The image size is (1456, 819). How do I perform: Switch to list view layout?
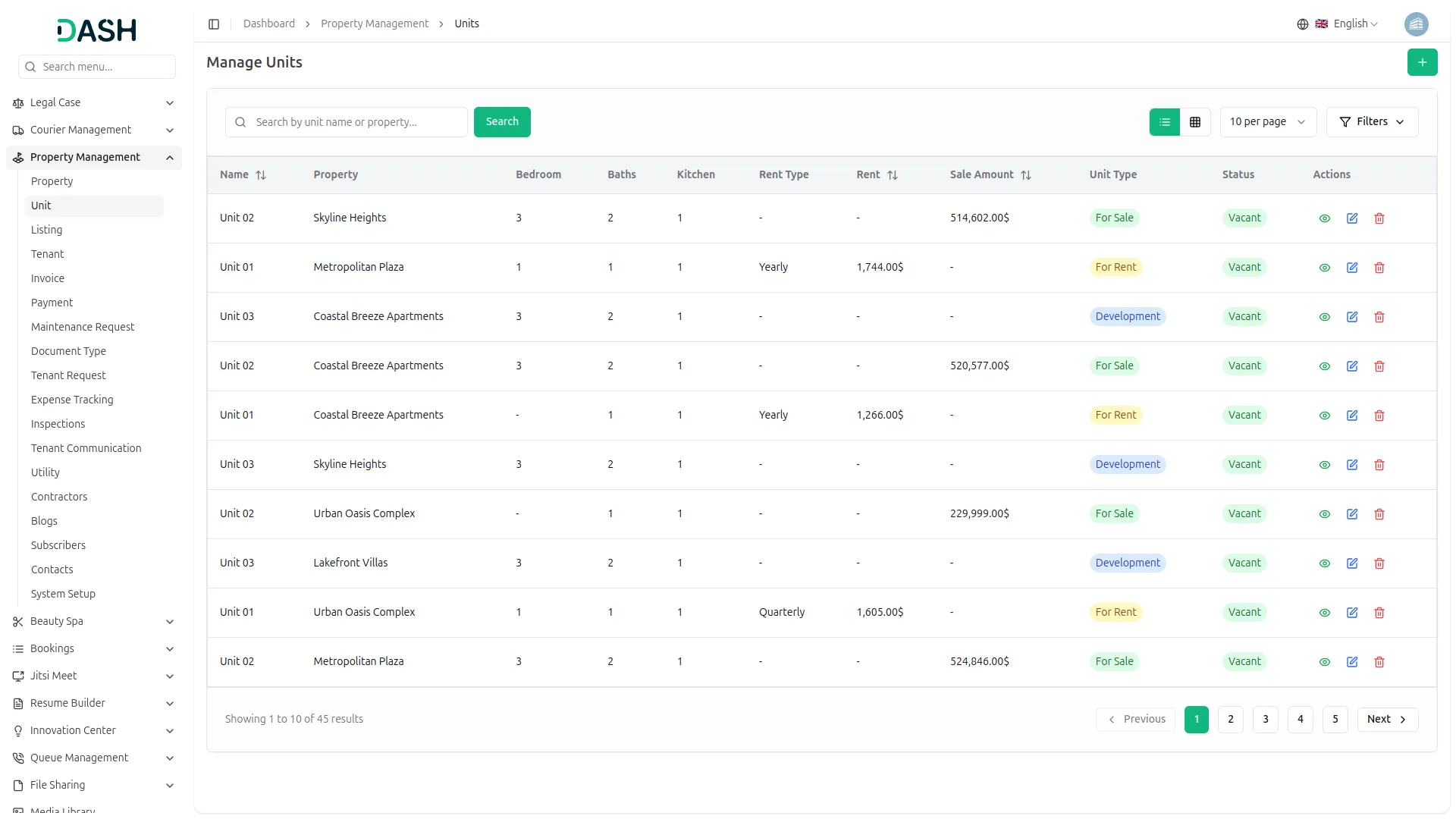[x=1165, y=122]
